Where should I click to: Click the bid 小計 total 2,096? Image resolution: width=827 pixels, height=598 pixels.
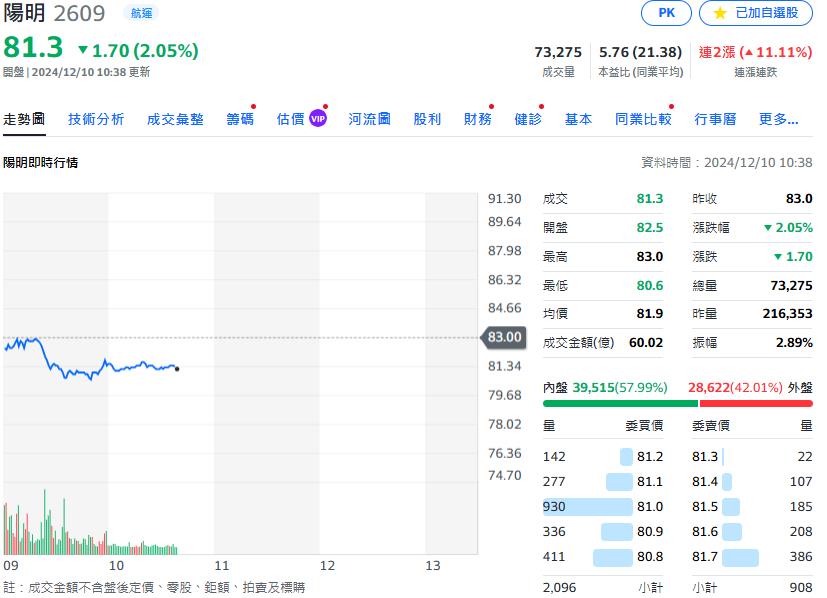click(560, 587)
